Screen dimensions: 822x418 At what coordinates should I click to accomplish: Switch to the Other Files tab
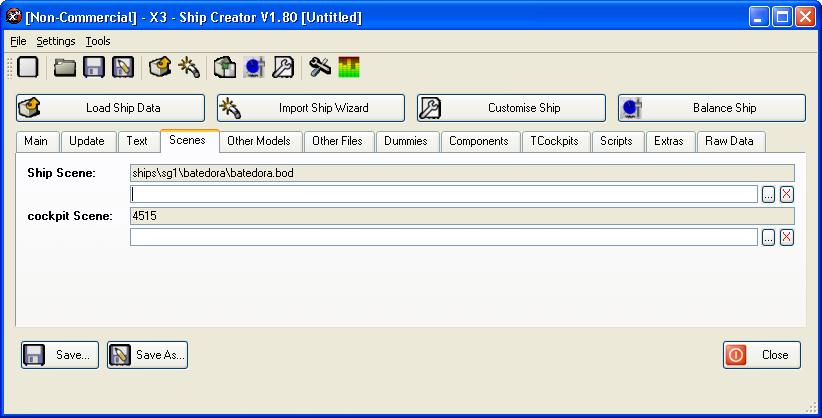coord(337,141)
